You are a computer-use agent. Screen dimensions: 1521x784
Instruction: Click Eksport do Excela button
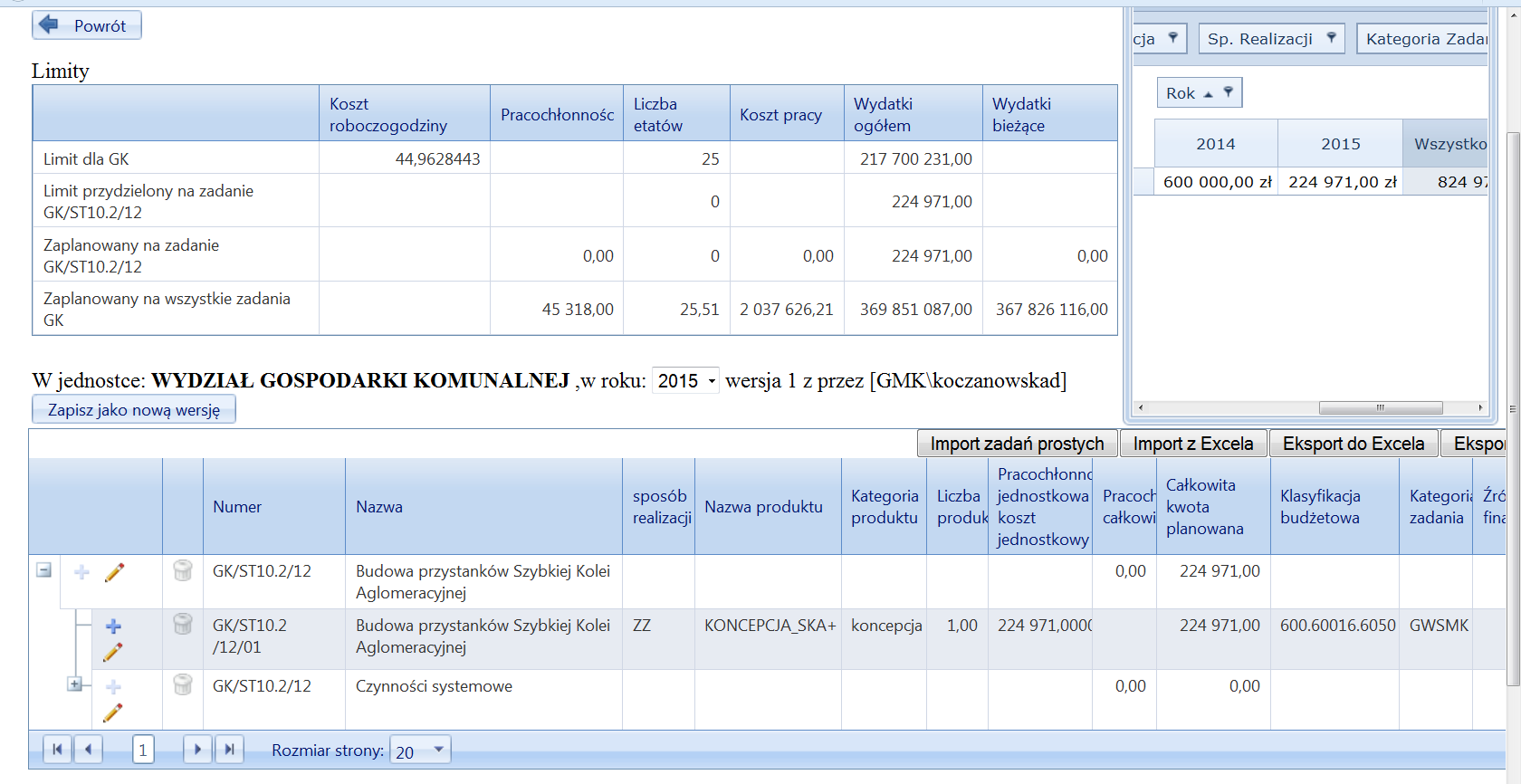coord(1354,444)
